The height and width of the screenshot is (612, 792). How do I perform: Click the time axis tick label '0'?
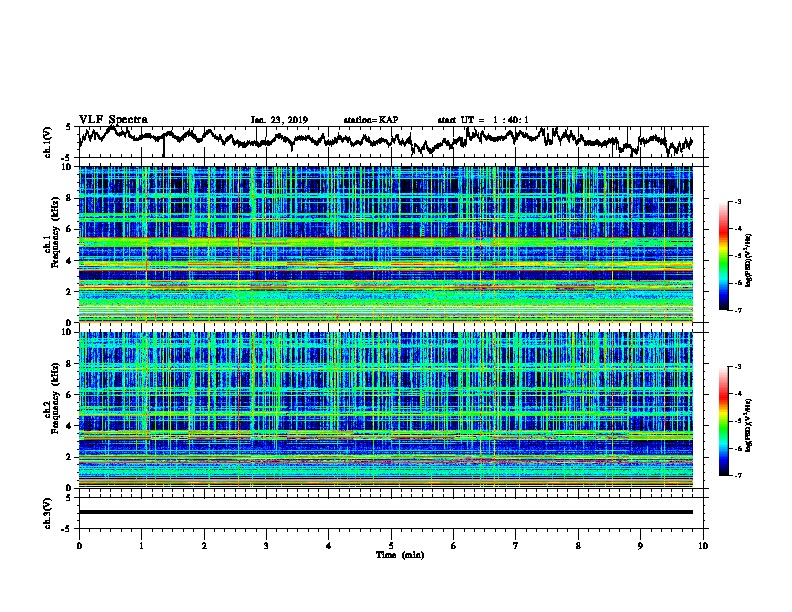coord(79,546)
